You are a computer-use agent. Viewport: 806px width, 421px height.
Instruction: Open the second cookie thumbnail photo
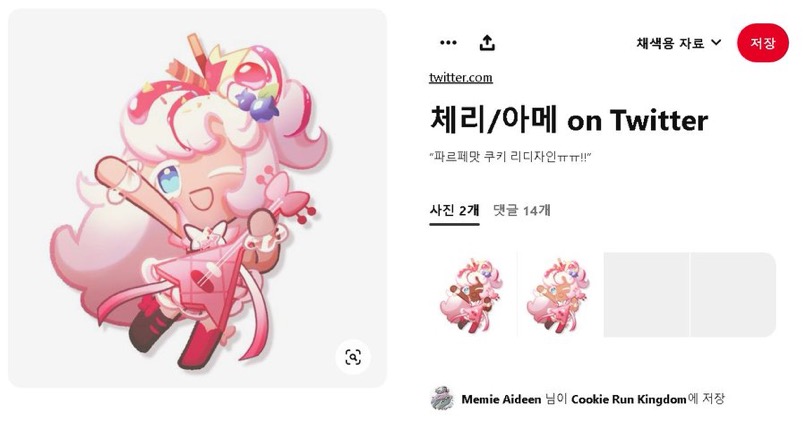click(560, 295)
